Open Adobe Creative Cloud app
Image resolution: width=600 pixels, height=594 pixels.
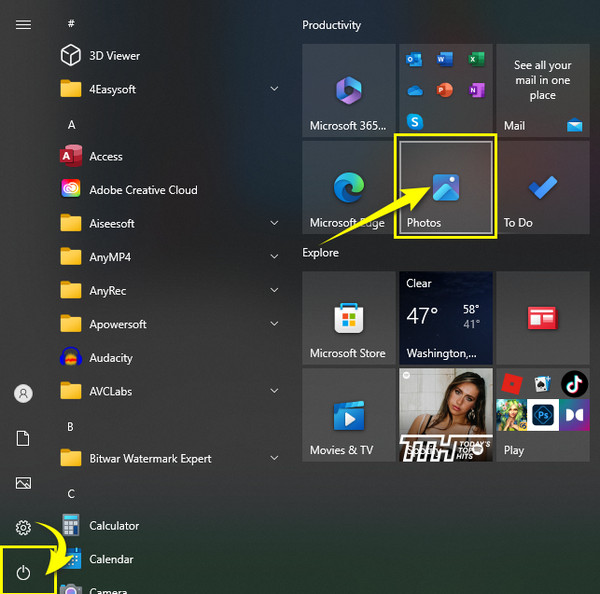[168, 190]
